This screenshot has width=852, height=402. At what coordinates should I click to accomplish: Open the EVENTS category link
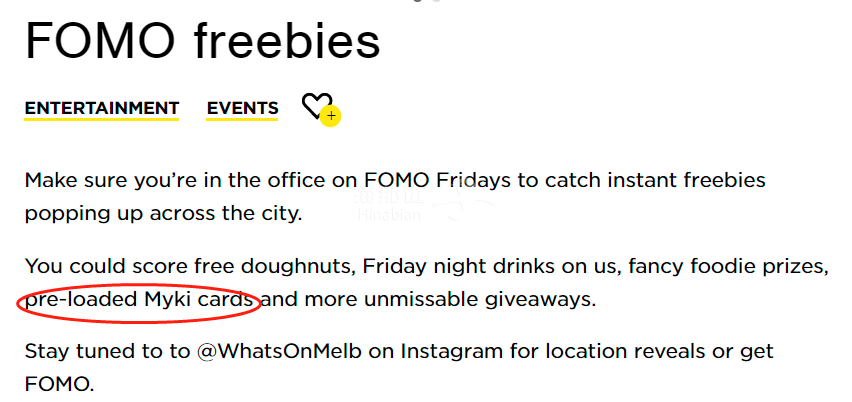click(x=242, y=108)
